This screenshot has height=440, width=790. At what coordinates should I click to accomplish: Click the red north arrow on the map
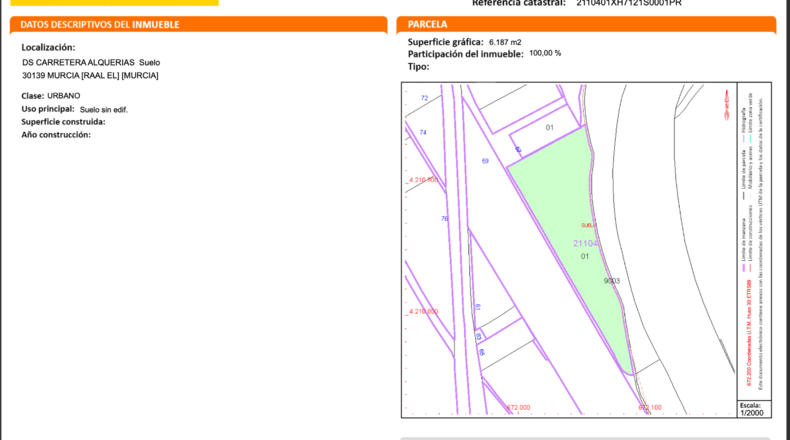tap(727, 104)
